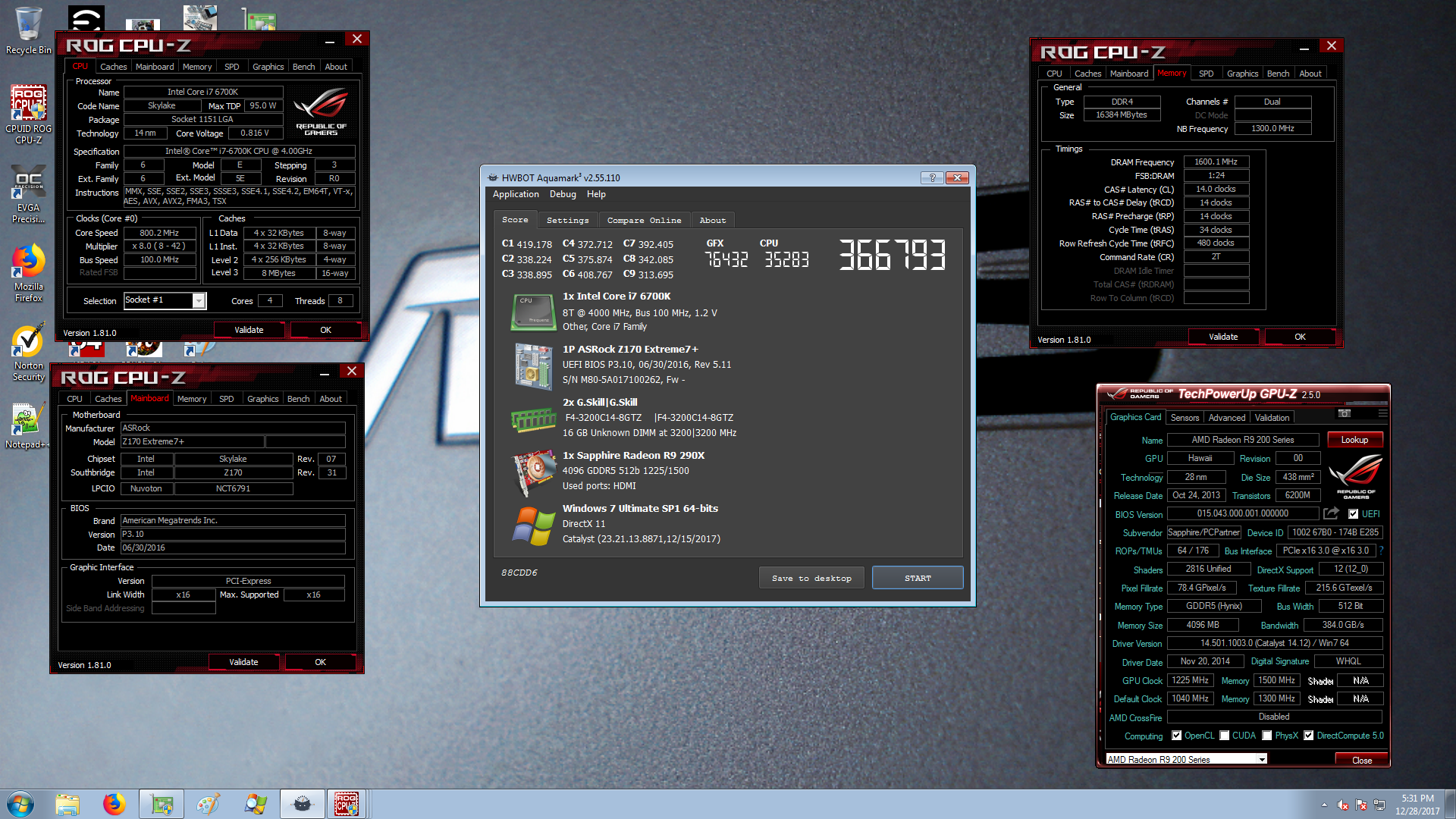Click the Z170 Extreme7+ model field
Screen dimensions: 1456x819
click(x=192, y=441)
